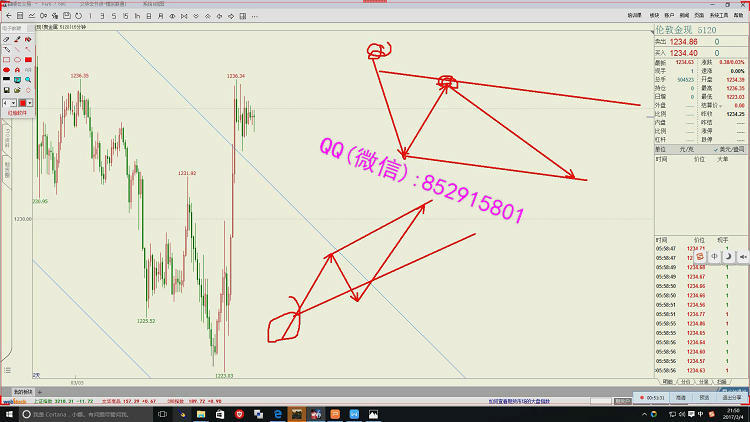Activate the magnifier tool in palette
The image size is (750, 422).
(x=28, y=79)
